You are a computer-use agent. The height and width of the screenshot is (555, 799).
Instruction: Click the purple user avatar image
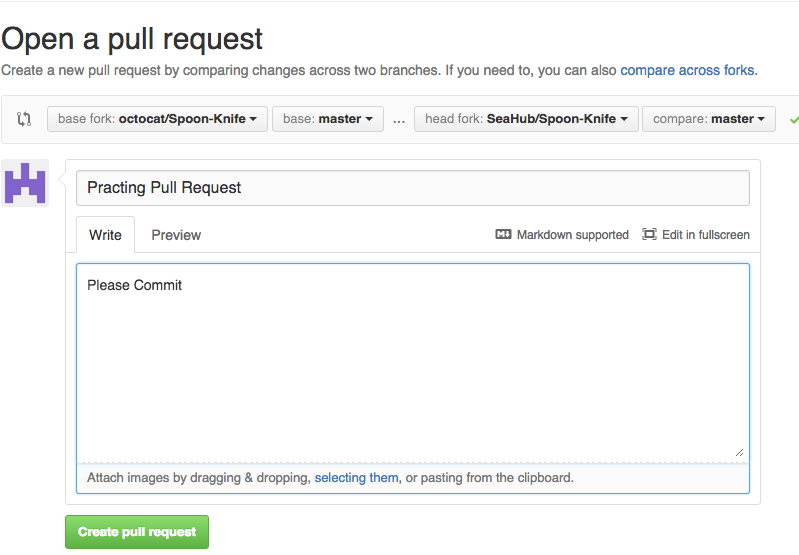click(25, 183)
